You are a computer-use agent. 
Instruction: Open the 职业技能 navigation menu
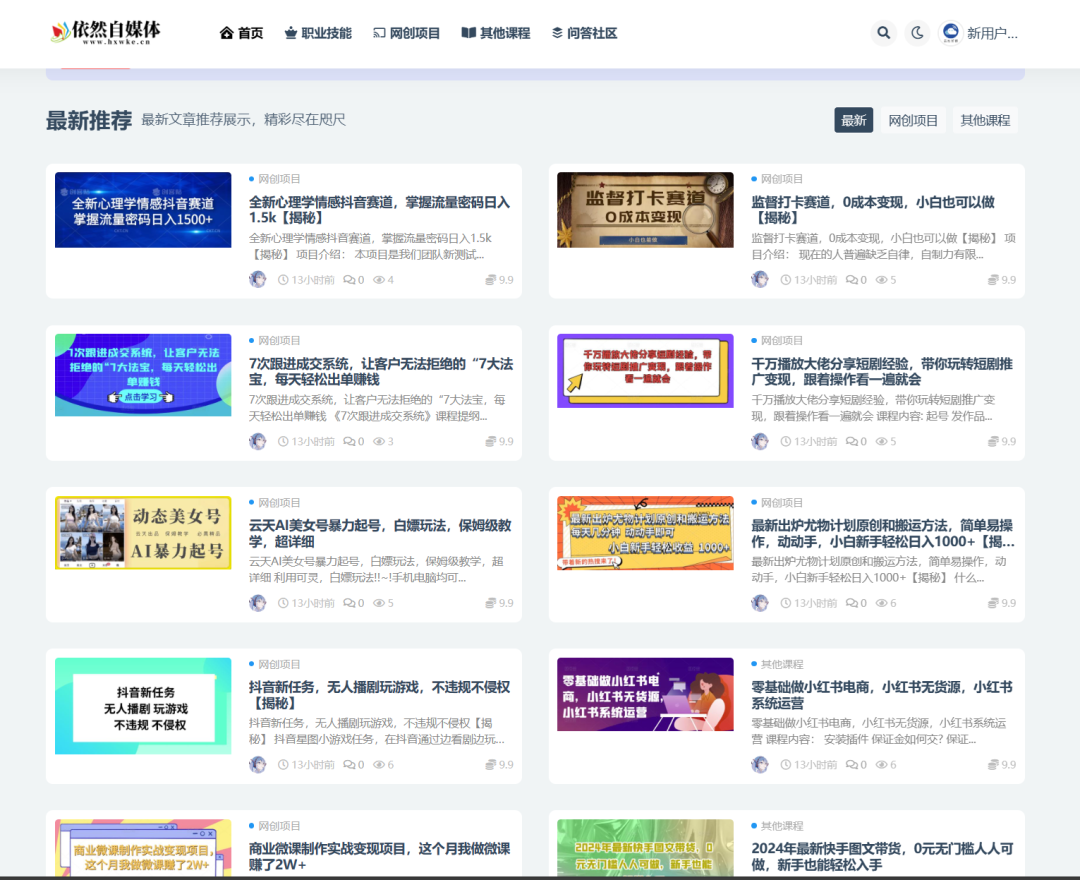coord(318,33)
